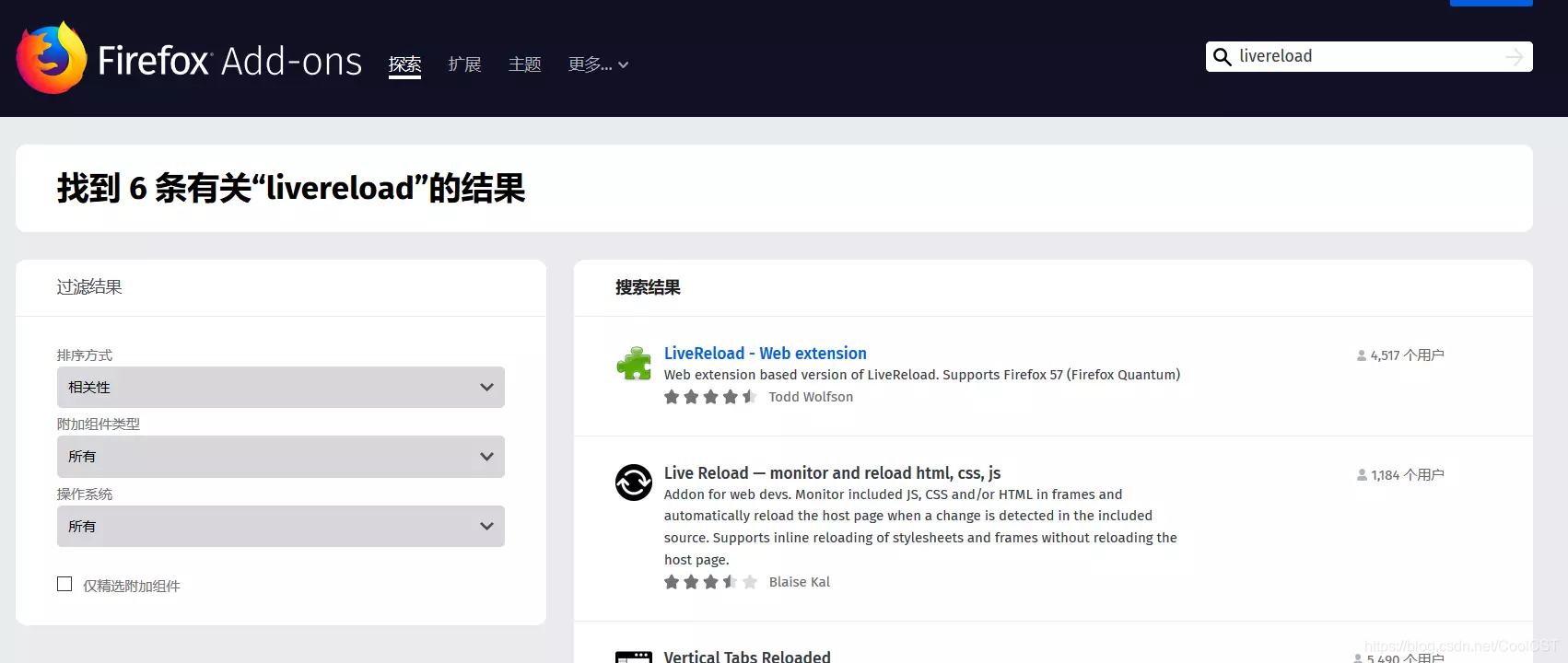Go to the 探索 tab
The height and width of the screenshot is (663, 1568).
(405, 64)
